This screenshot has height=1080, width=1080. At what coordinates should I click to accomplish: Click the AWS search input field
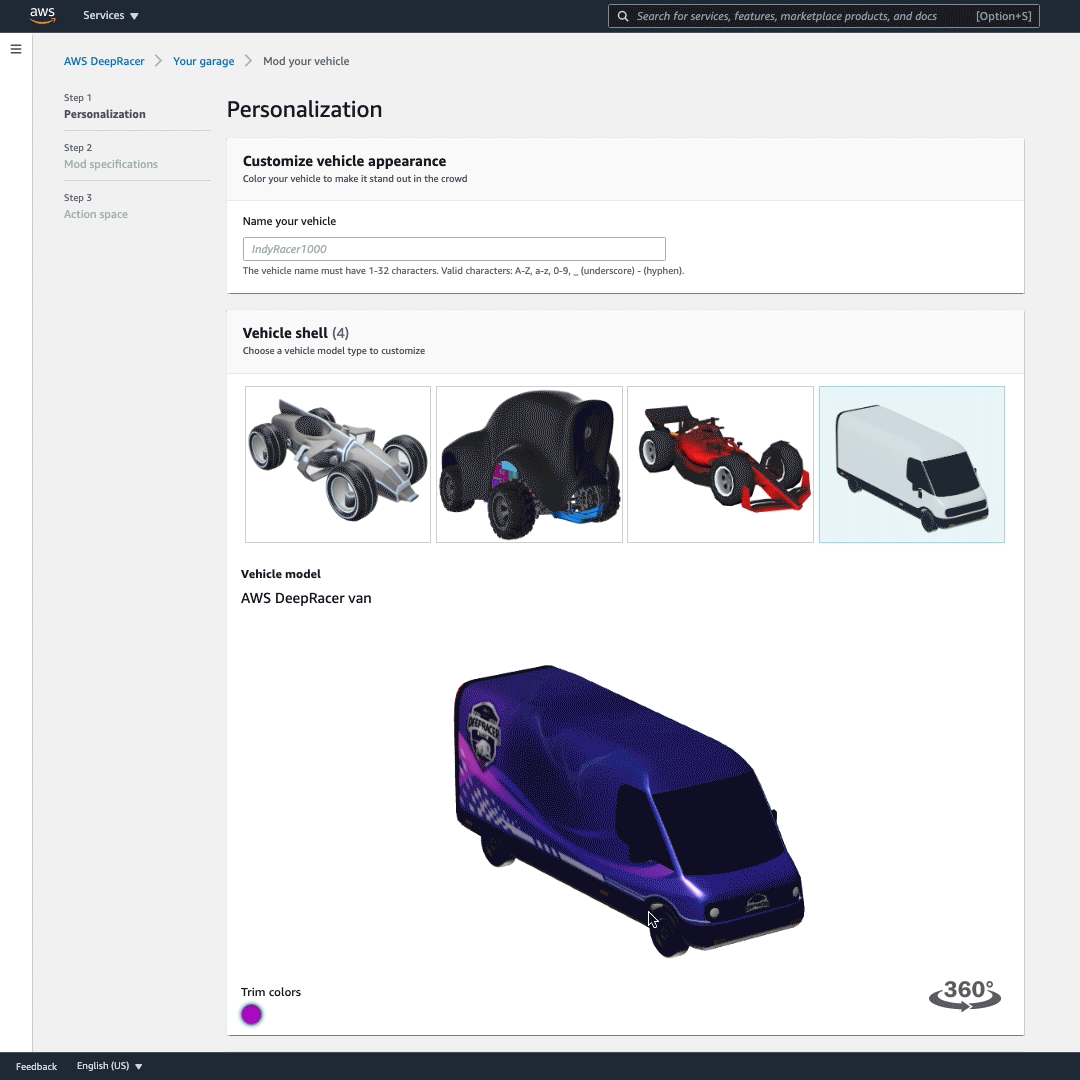pos(823,16)
